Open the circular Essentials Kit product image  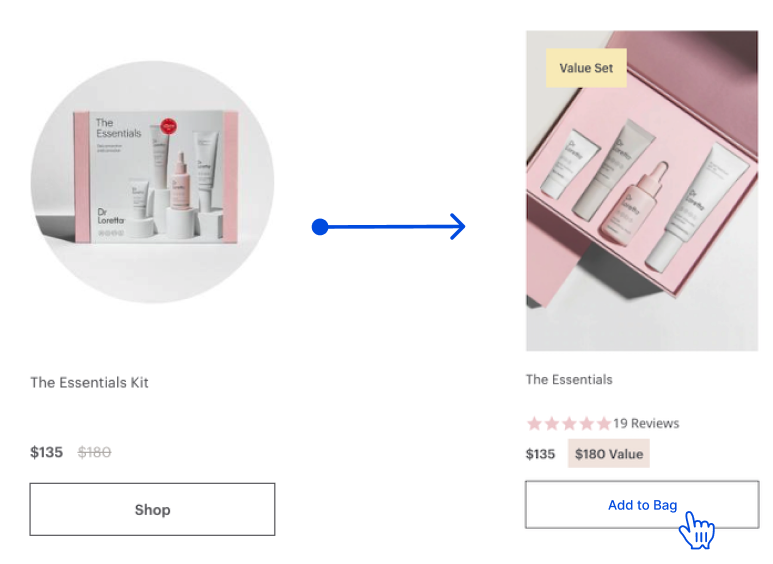click(x=152, y=181)
